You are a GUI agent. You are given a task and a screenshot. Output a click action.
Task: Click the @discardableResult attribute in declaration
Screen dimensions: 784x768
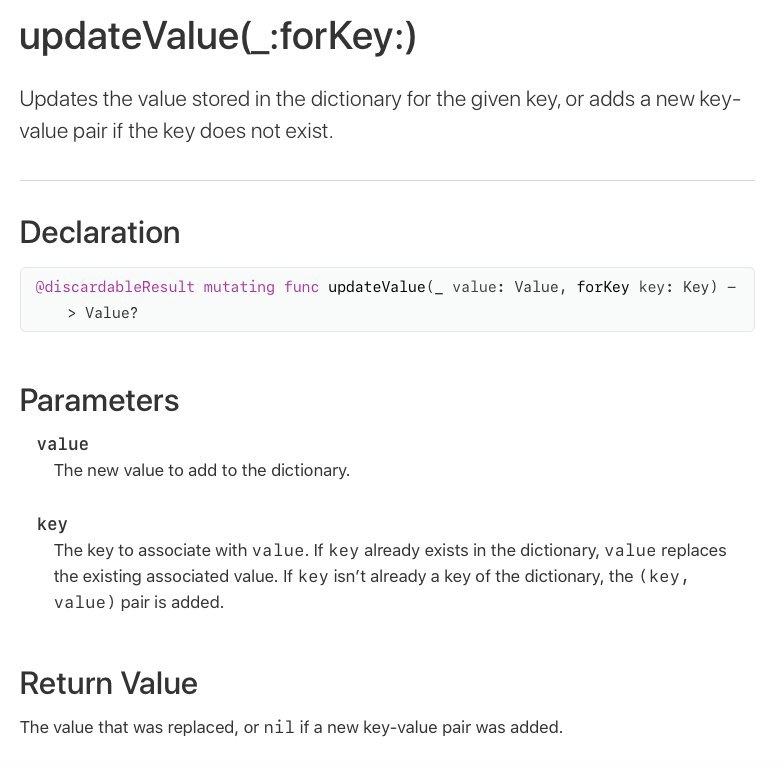pyautogui.click(x=114, y=287)
